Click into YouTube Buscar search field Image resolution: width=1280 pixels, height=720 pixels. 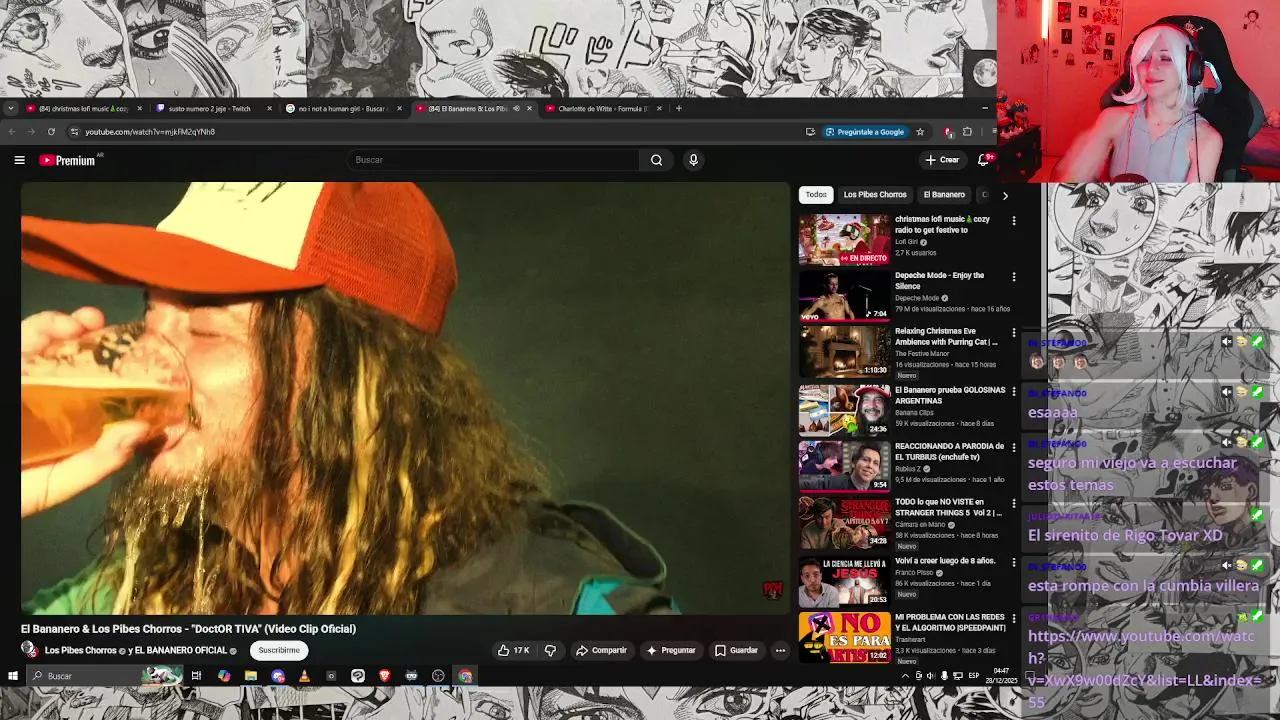point(495,160)
